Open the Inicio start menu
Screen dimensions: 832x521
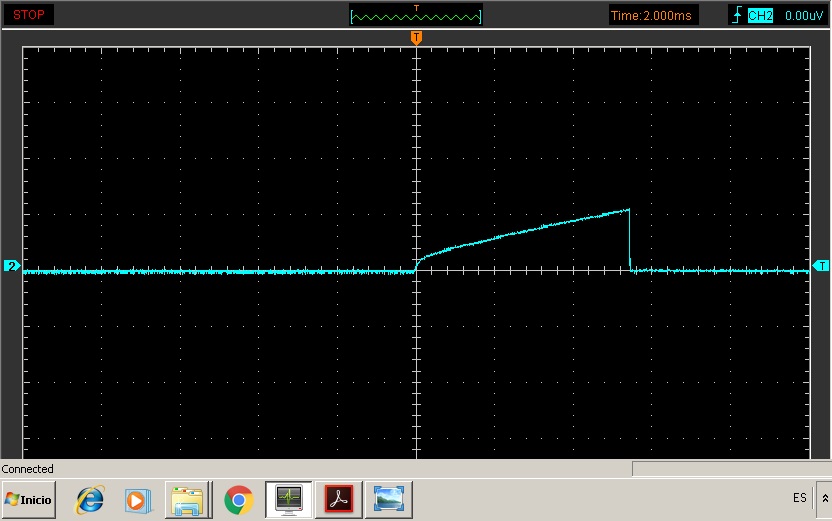pyautogui.click(x=29, y=498)
